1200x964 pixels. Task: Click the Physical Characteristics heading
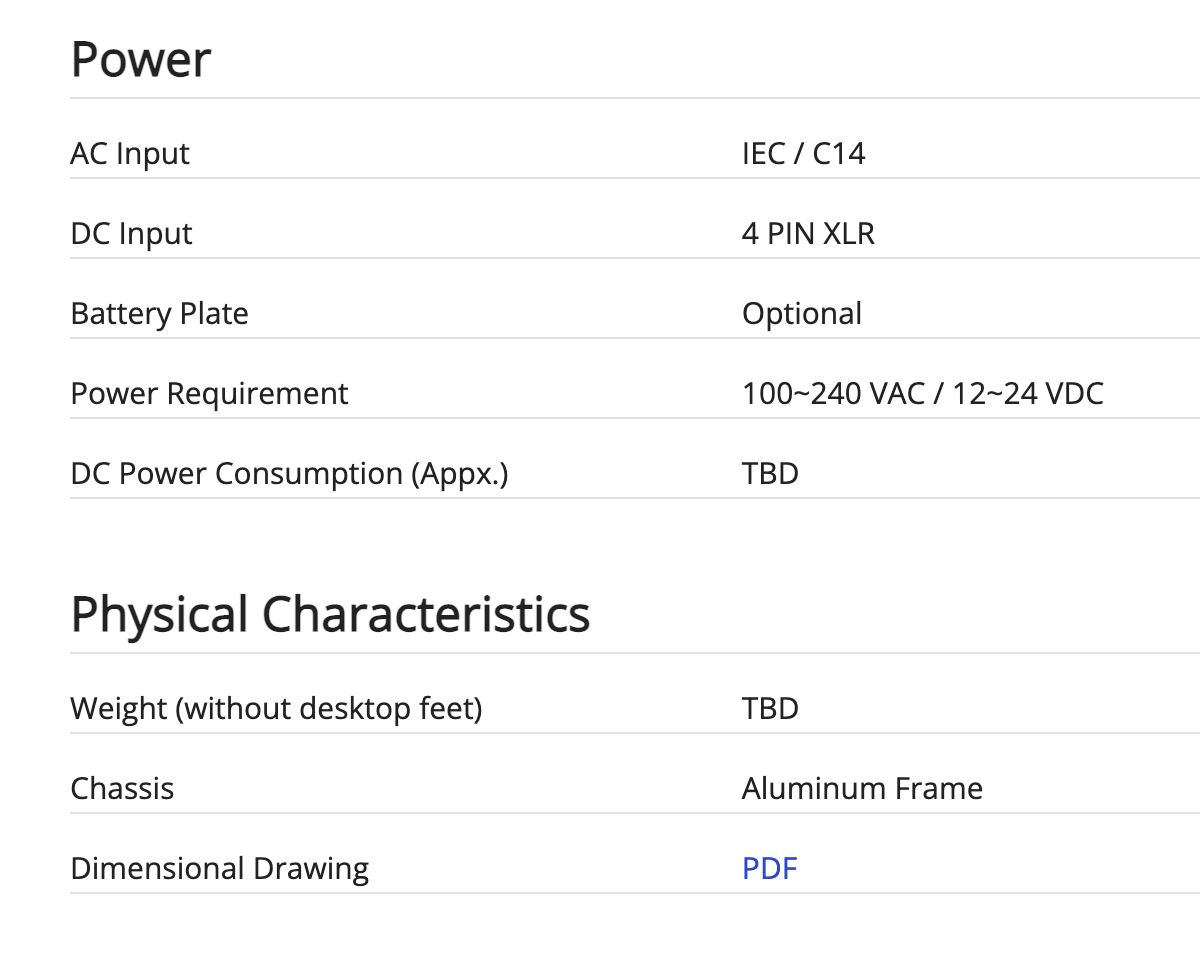pyautogui.click(x=330, y=614)
